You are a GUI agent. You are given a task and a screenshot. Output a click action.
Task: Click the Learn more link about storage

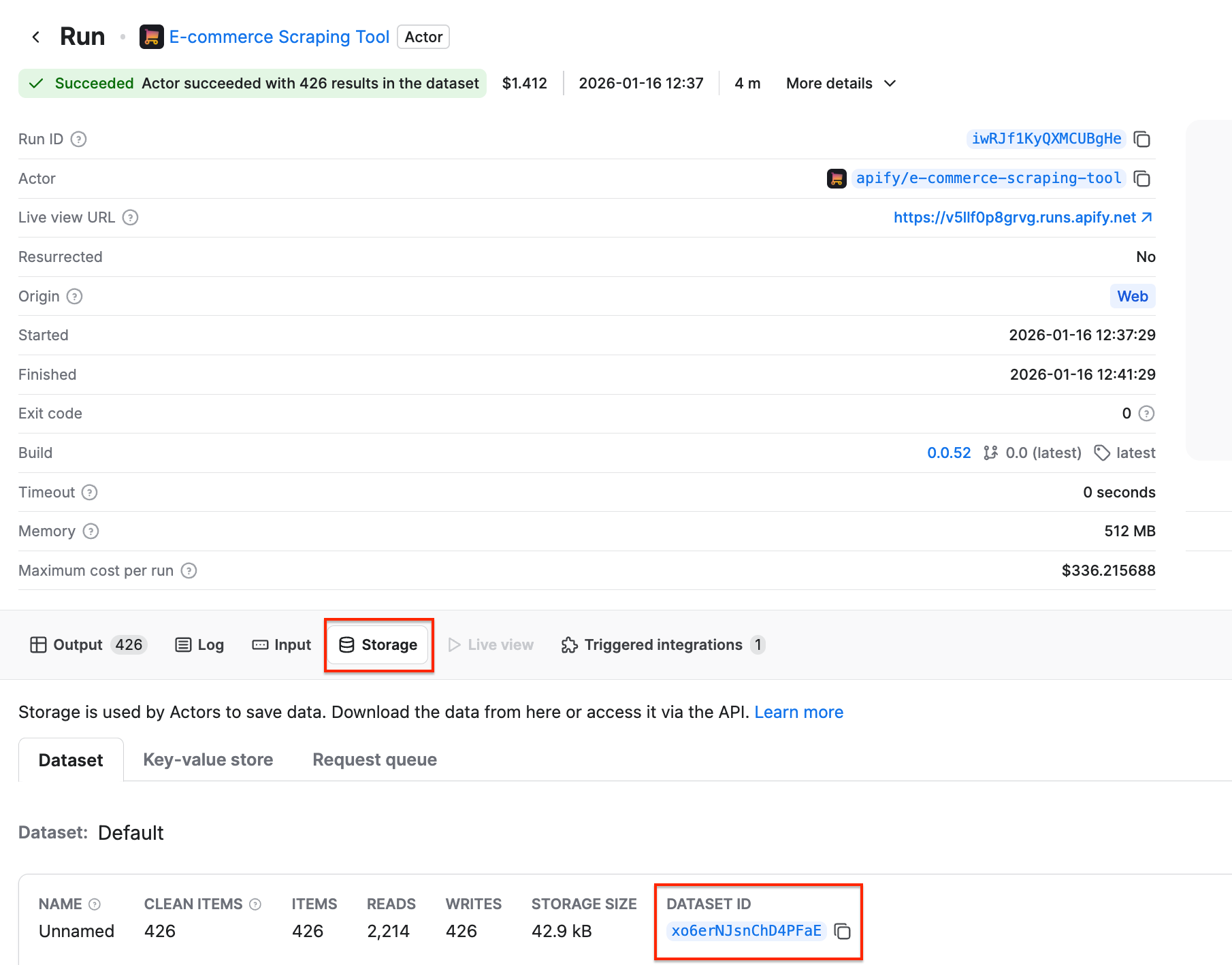(x=798, y=712)
